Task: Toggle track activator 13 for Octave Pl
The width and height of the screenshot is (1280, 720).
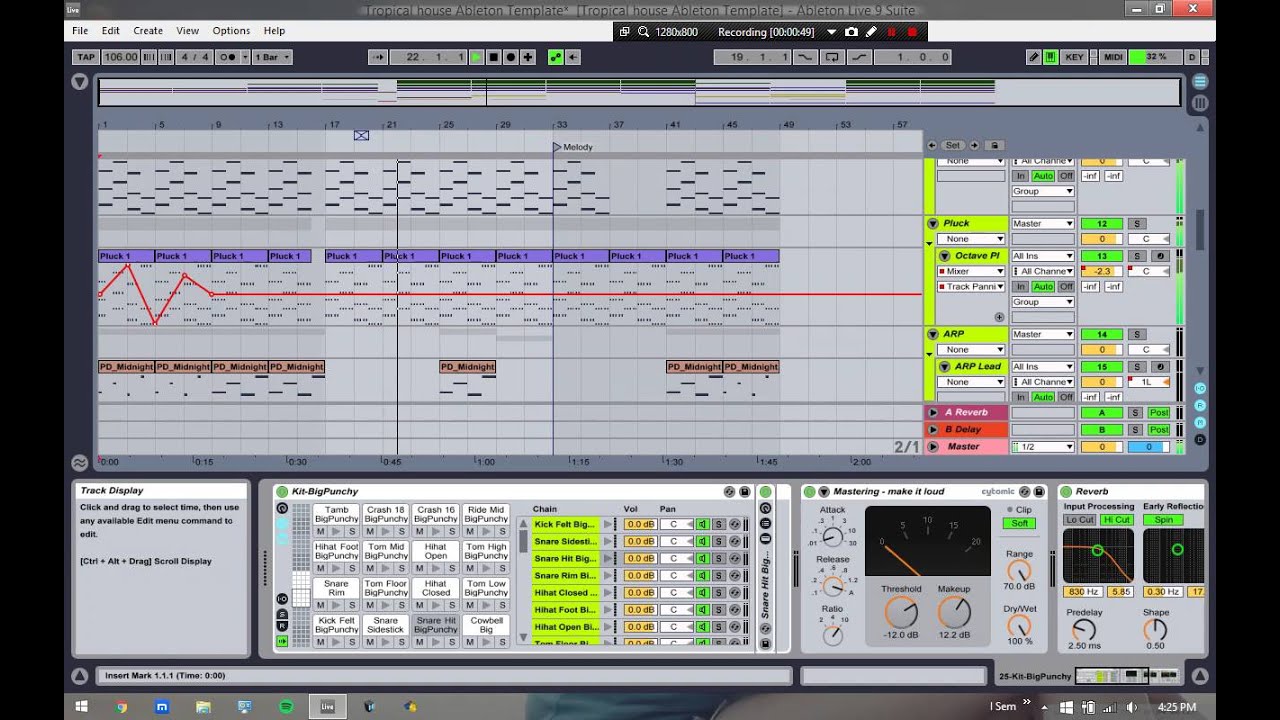Action: click(x=1102, y=256)
